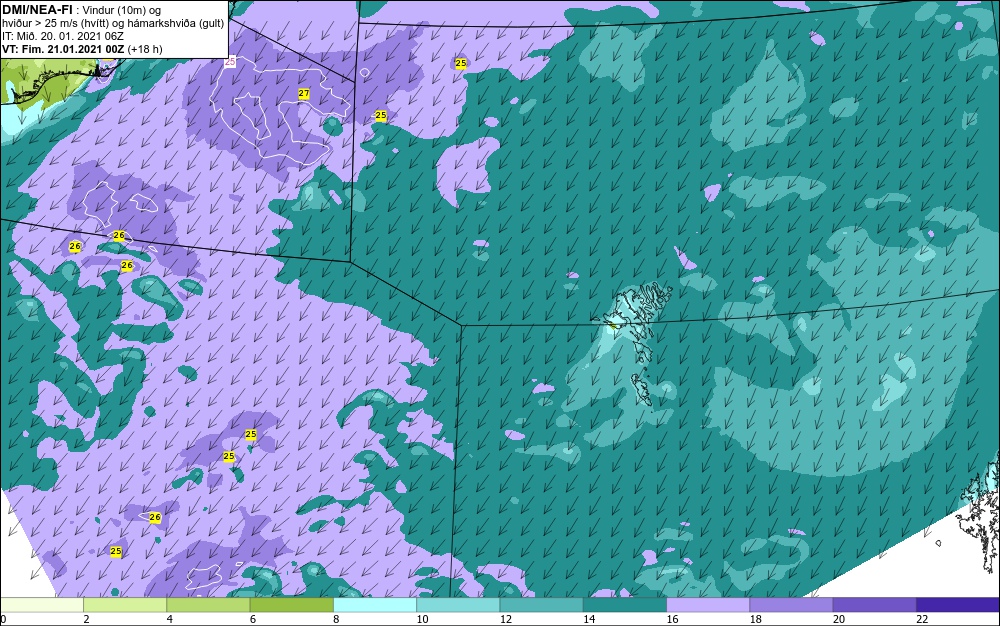1000x626 pixels.
Task: Click legend scale value 18
Action: pos(756,619)
